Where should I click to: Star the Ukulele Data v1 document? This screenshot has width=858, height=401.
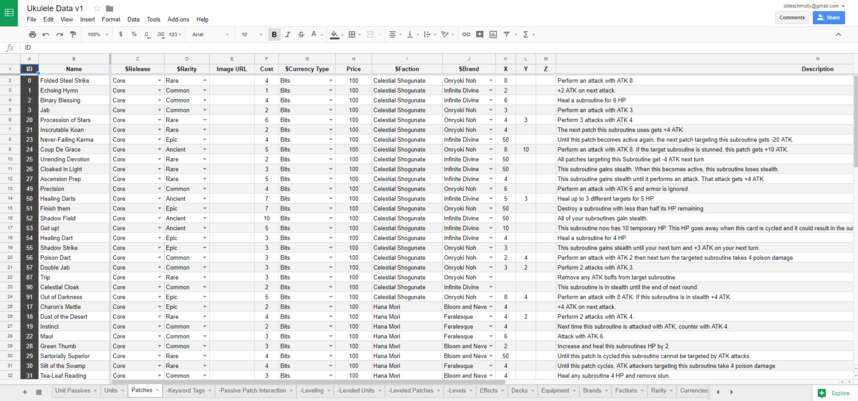click(x=97, y=8)
